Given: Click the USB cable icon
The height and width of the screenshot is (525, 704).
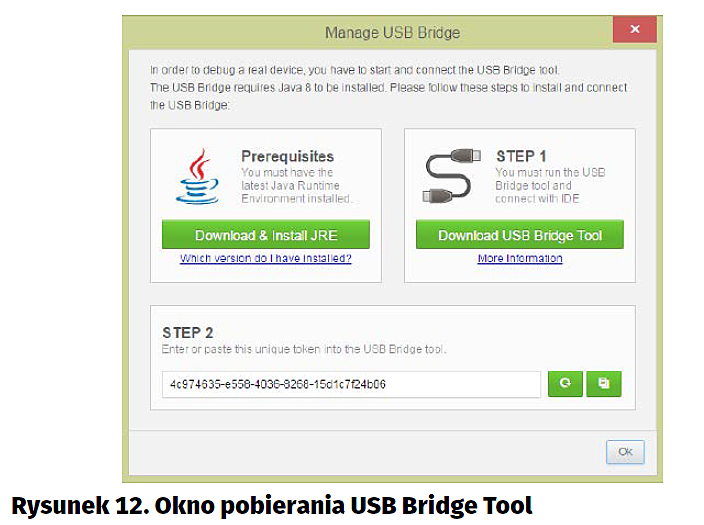Looking at the screenshot, I should point(450,177).
